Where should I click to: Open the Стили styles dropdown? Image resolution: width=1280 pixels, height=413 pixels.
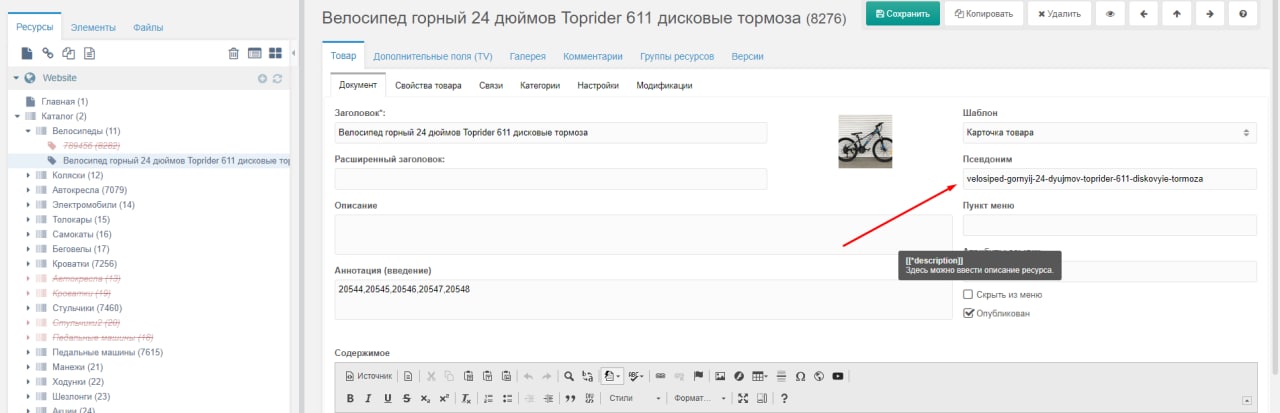click(635, 398)
